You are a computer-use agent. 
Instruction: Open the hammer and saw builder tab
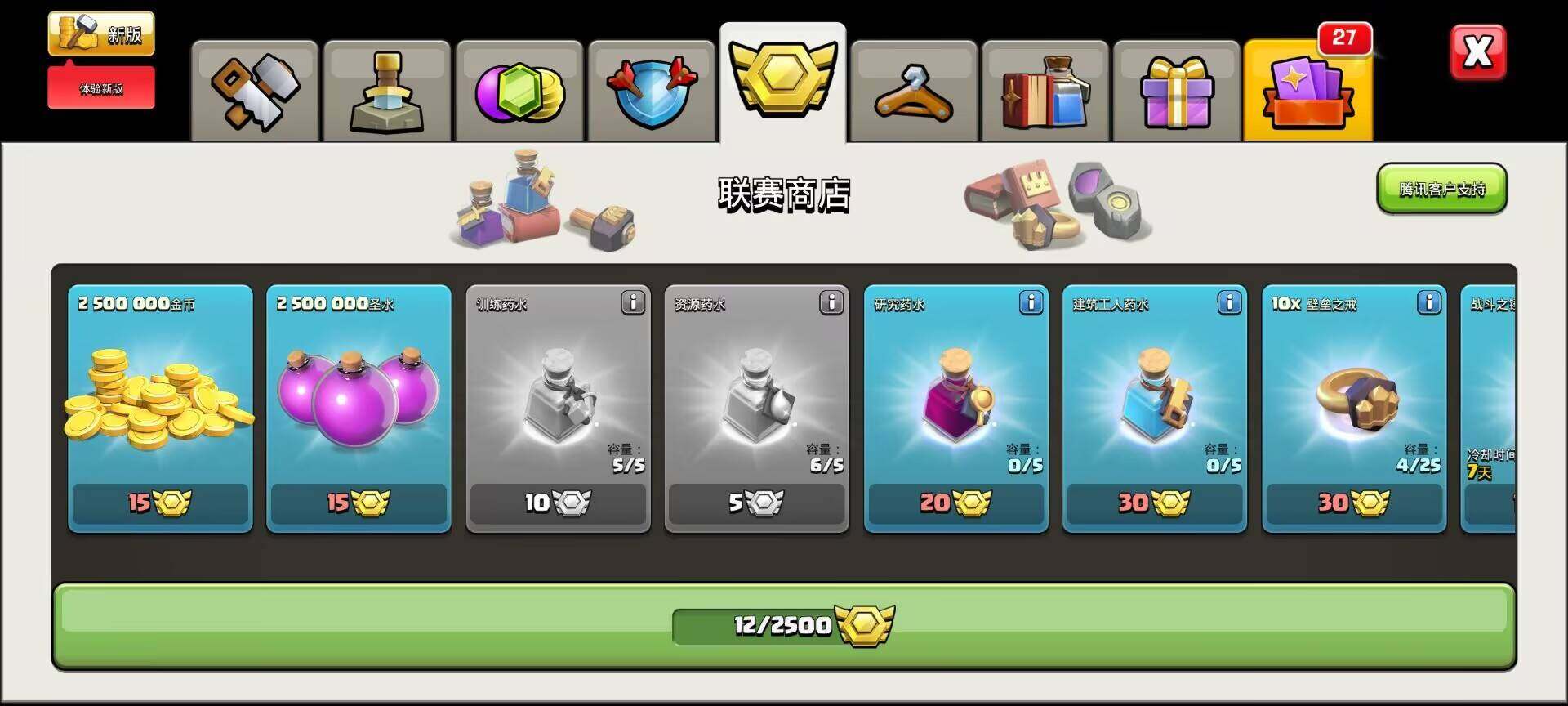coord(255,91)
